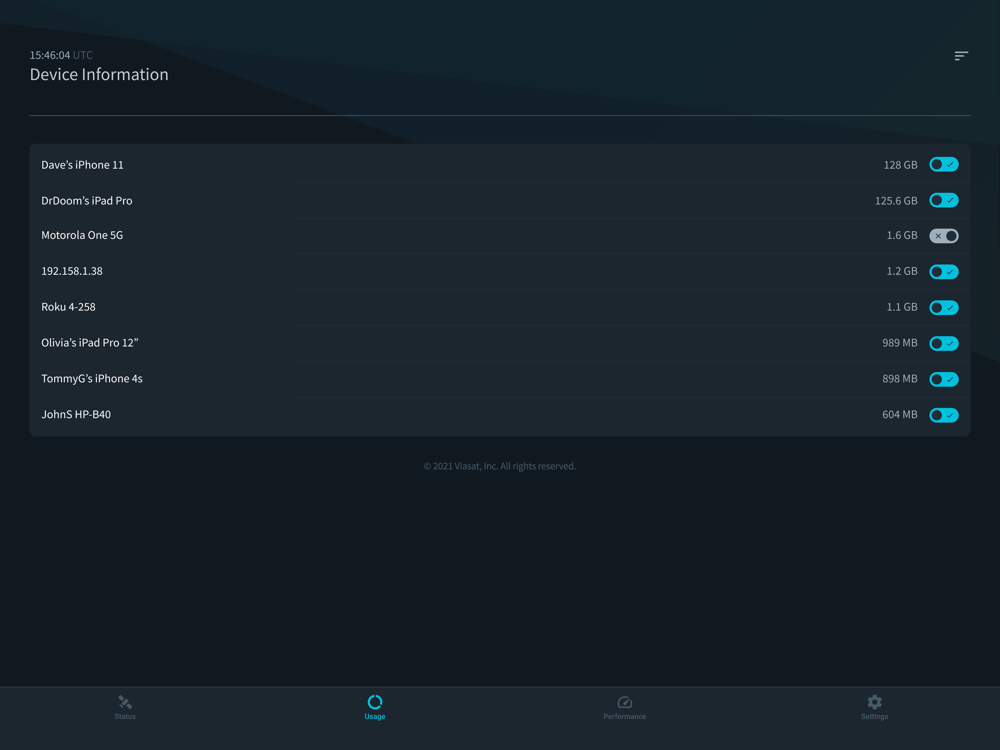Click the 898 MB usage value

[x=900, y=379]
